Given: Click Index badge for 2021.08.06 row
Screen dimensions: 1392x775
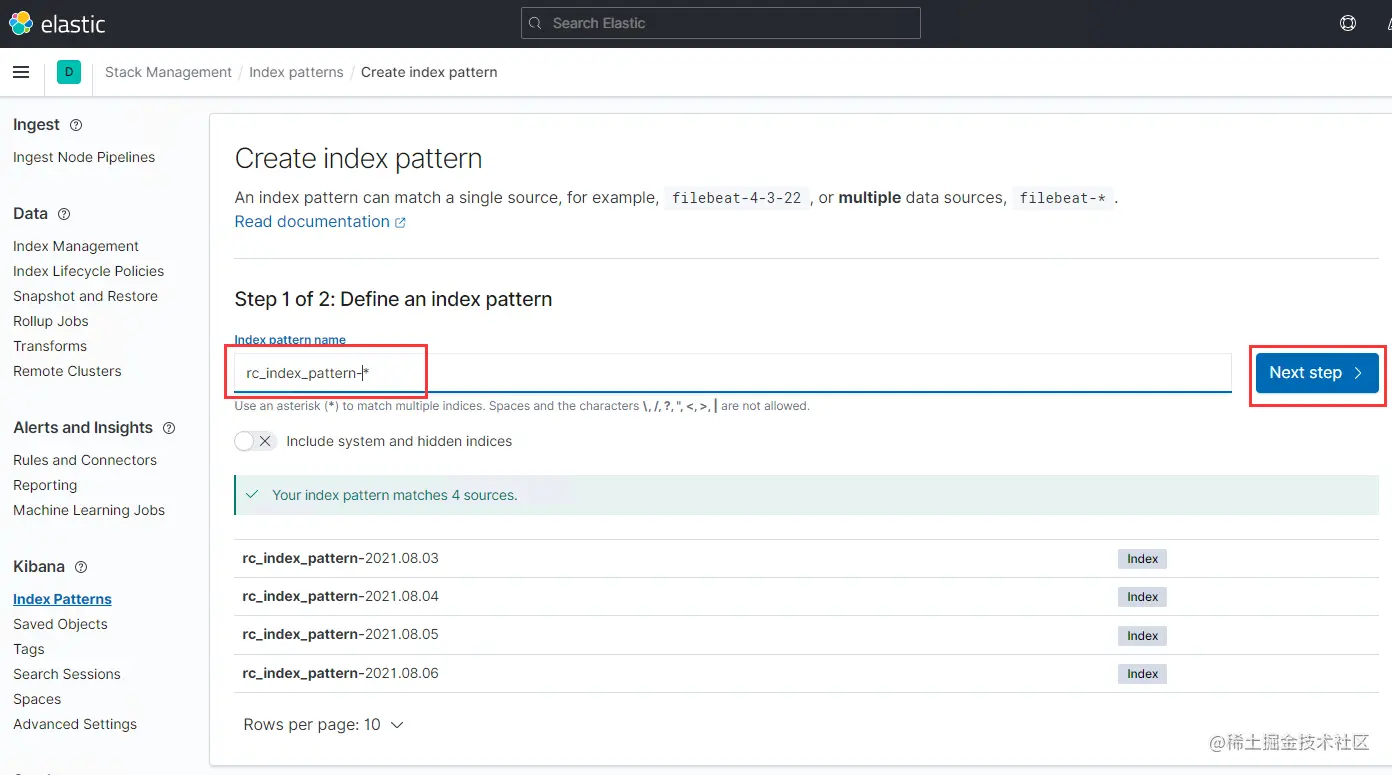Looking at the screenshot, I should tap(1142, 674).
